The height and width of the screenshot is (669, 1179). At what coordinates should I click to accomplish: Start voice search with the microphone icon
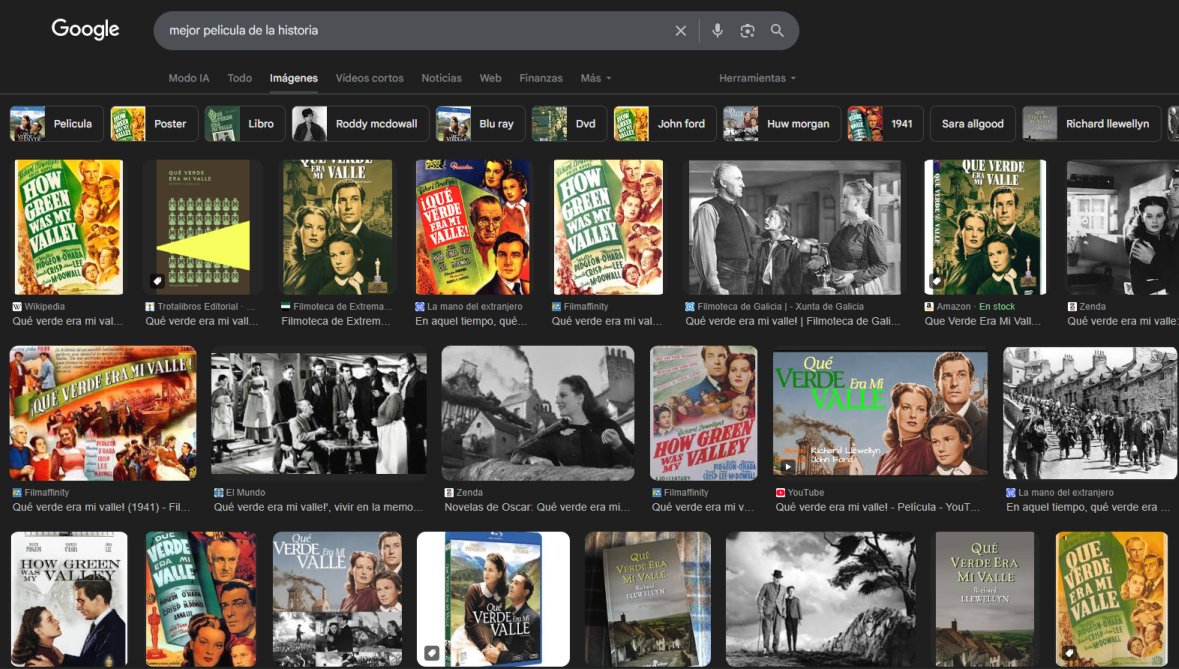point(717,31)
